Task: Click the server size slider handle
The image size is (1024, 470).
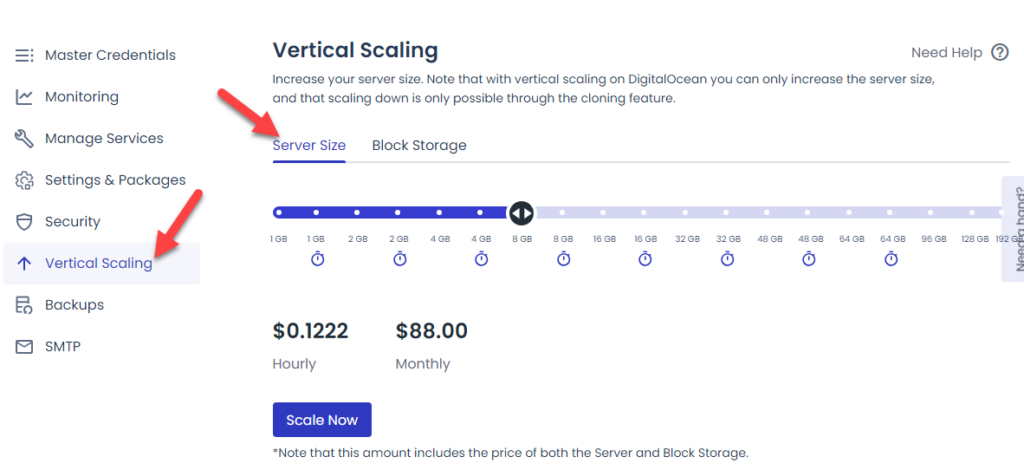Action: click(521, 213)
